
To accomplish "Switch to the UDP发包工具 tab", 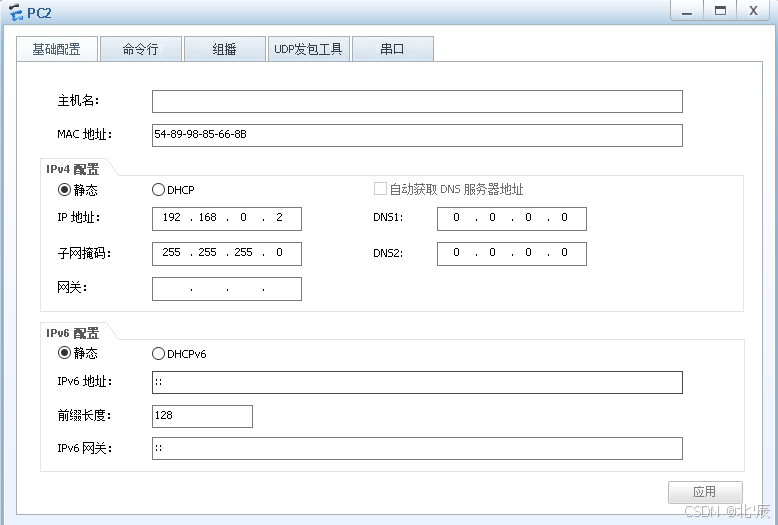I will (308, 49).
